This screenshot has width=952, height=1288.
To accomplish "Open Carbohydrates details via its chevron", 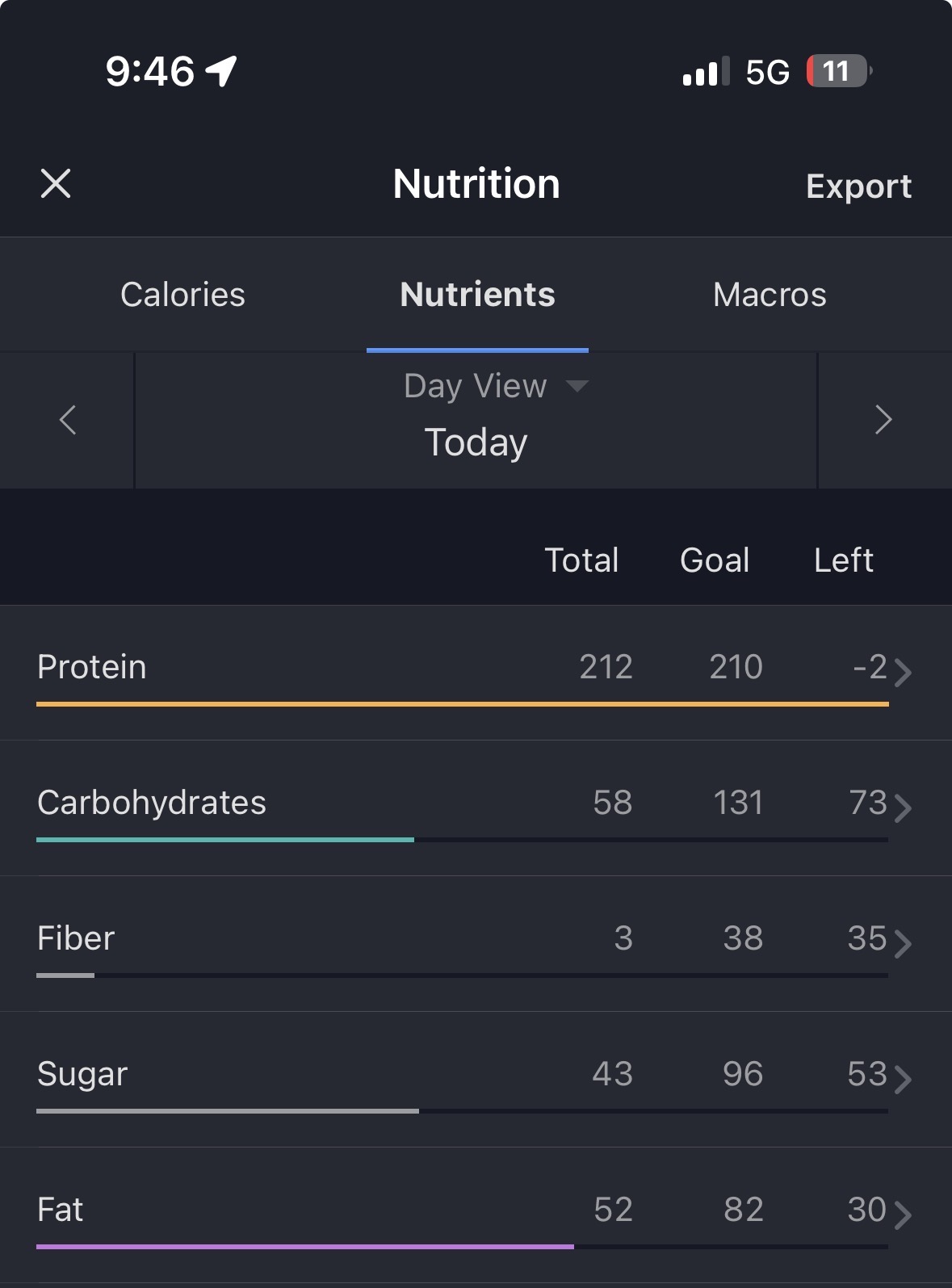I will 903,808.
